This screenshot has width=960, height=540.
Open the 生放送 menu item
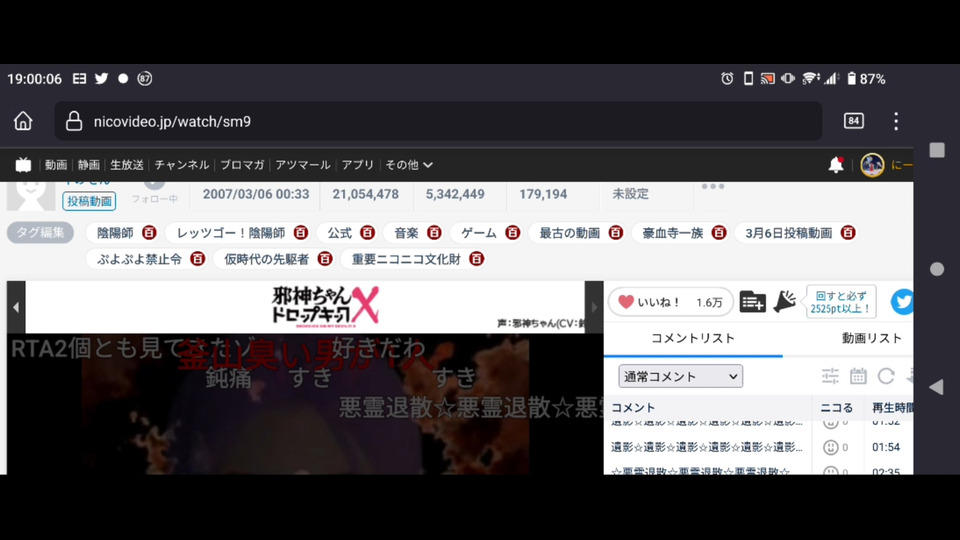point(127,165)
